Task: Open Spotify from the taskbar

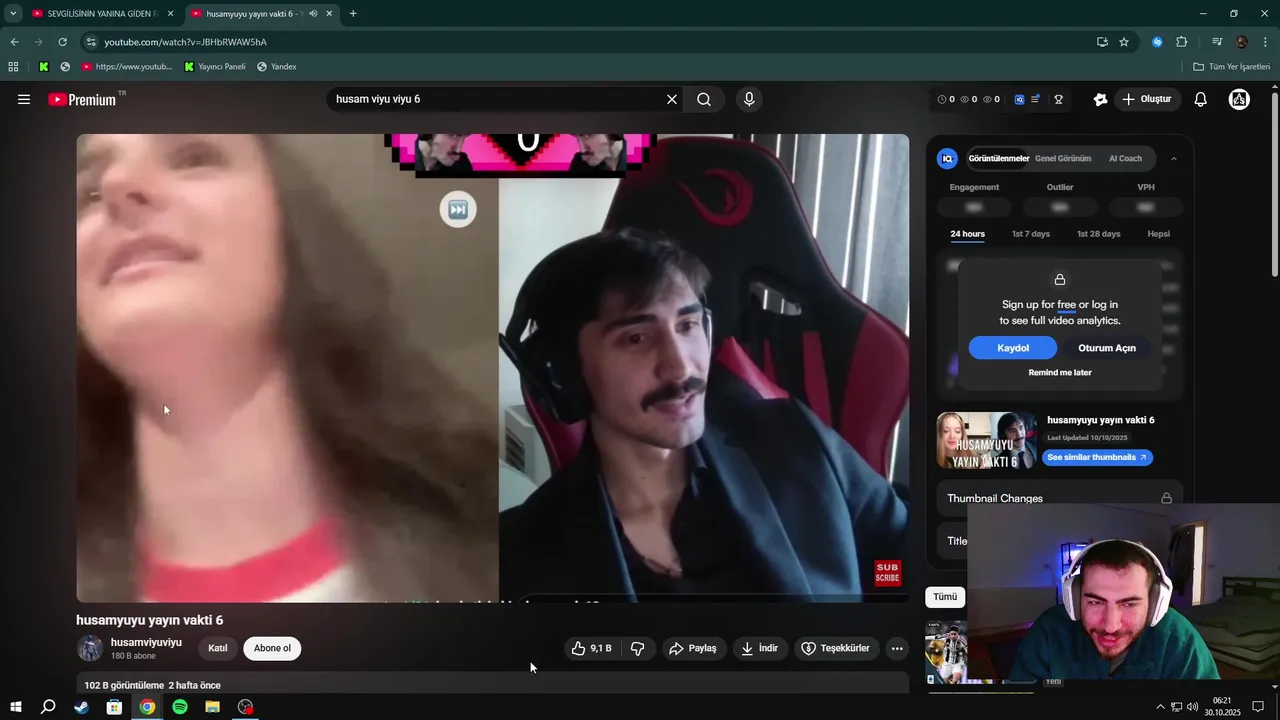Action: click(180, 707)
